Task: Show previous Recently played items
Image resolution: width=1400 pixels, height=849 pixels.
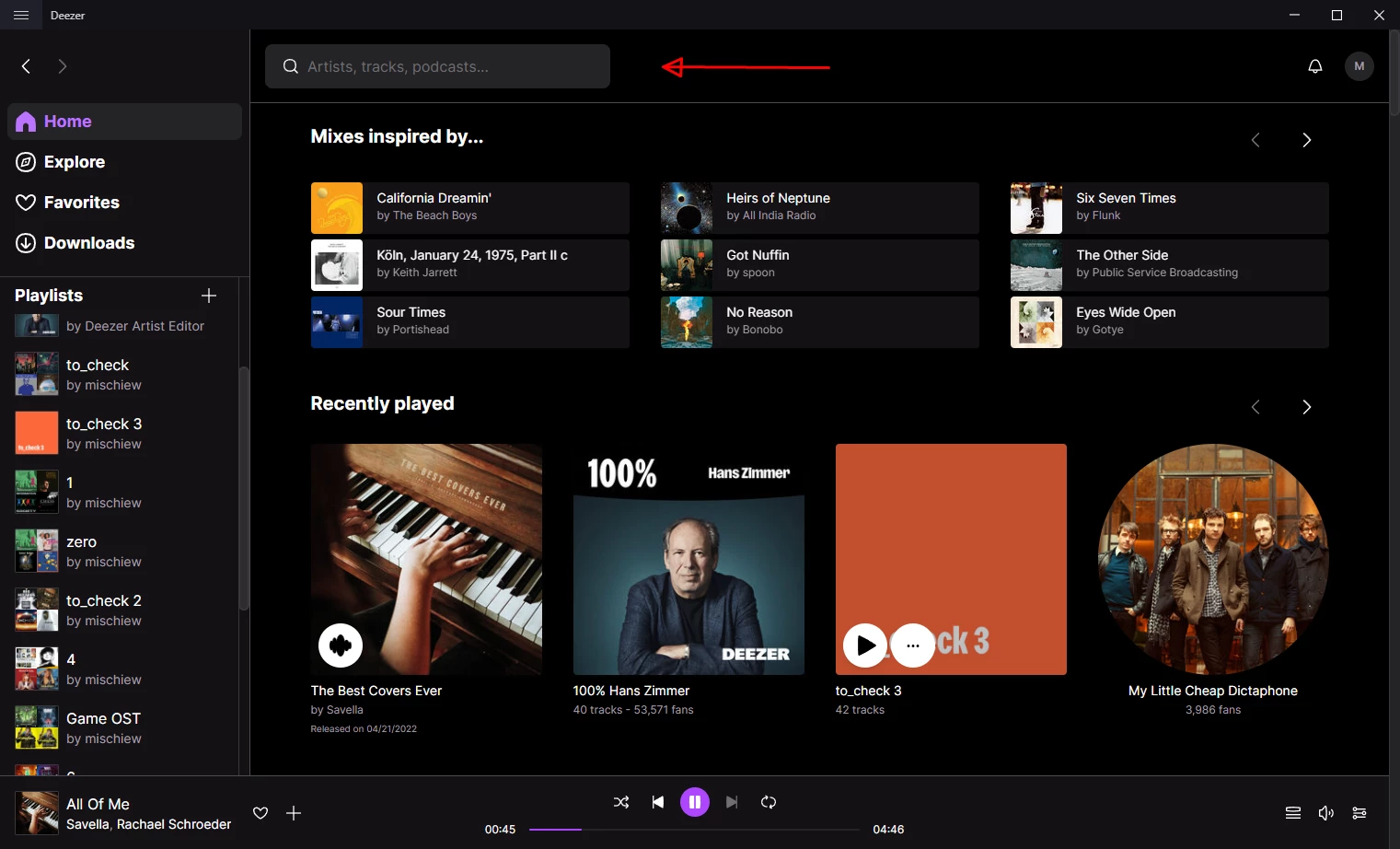Action: [1255, 407]
